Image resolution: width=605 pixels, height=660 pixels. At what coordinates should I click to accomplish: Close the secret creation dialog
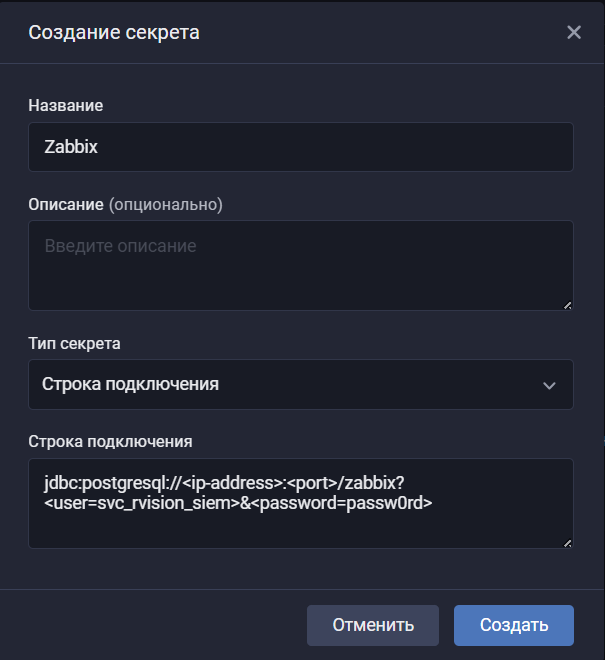(x=574, y=32)
